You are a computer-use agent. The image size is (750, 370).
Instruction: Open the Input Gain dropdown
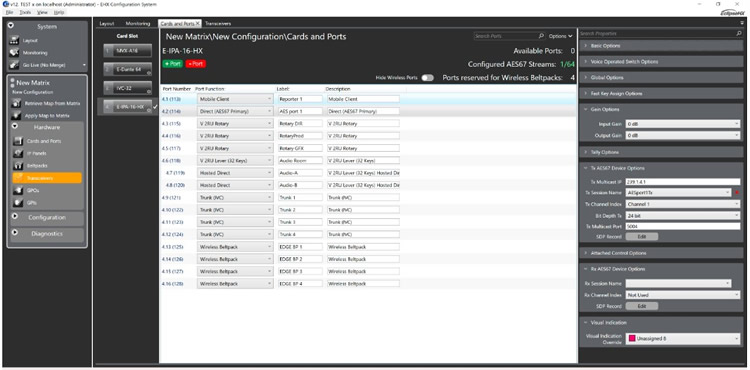[683, 124]
